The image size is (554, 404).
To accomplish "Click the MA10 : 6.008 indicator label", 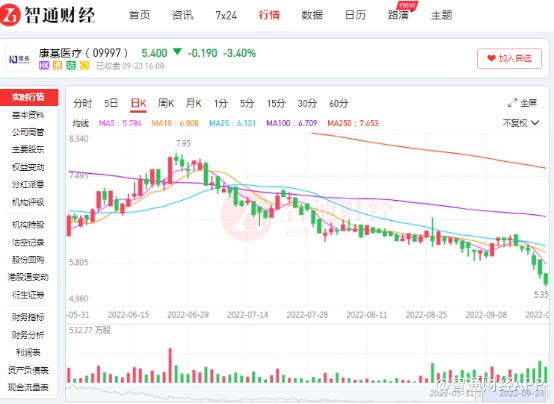I will (x=175, y=123).
